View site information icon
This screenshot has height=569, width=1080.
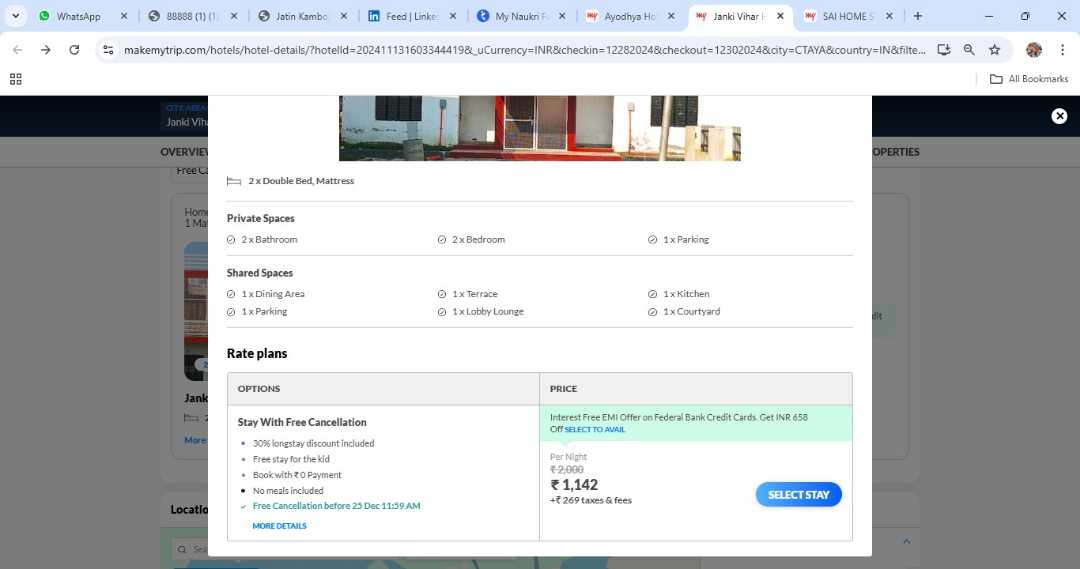coord(108,50)
